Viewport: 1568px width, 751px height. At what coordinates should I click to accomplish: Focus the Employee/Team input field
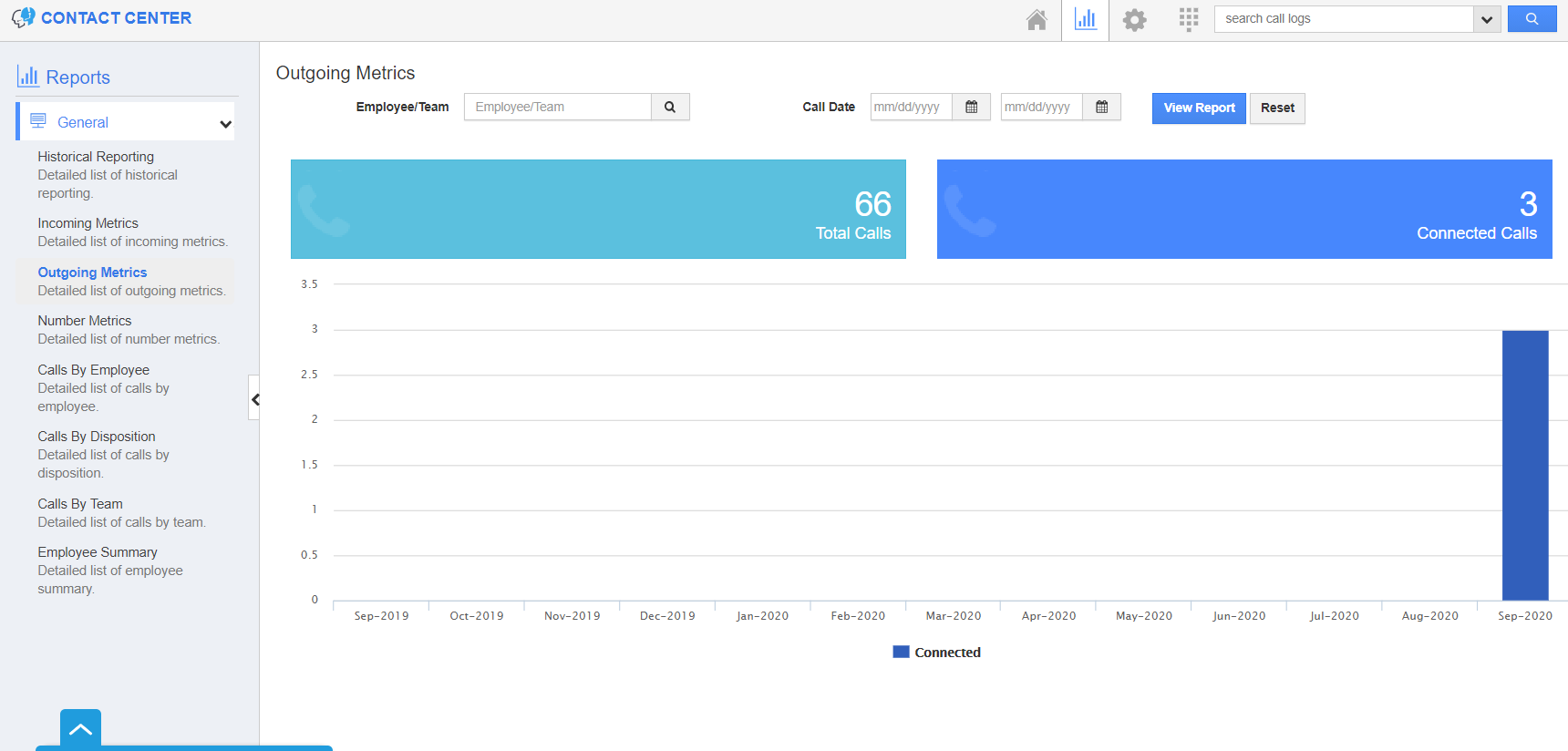point(558,107)
